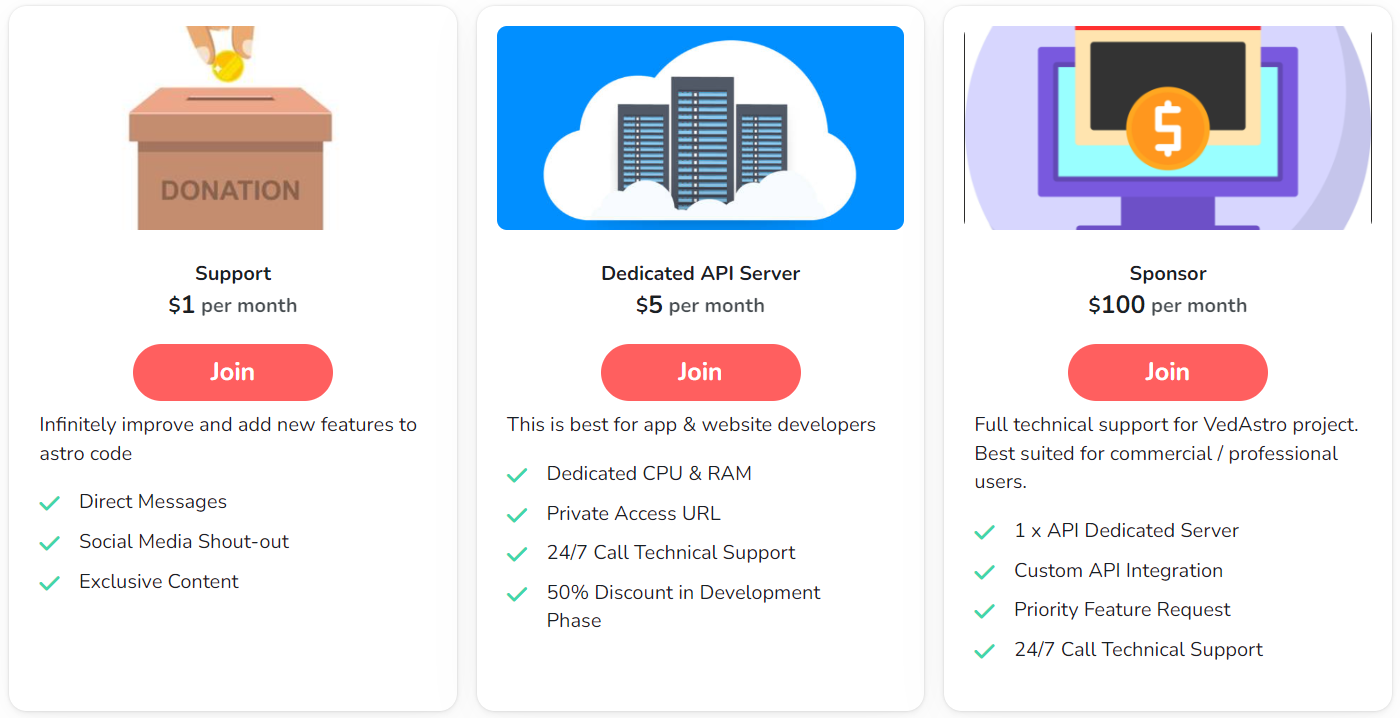Click the donation box image
This screenshot has height=718, width=1400.
tap(232, 128)
